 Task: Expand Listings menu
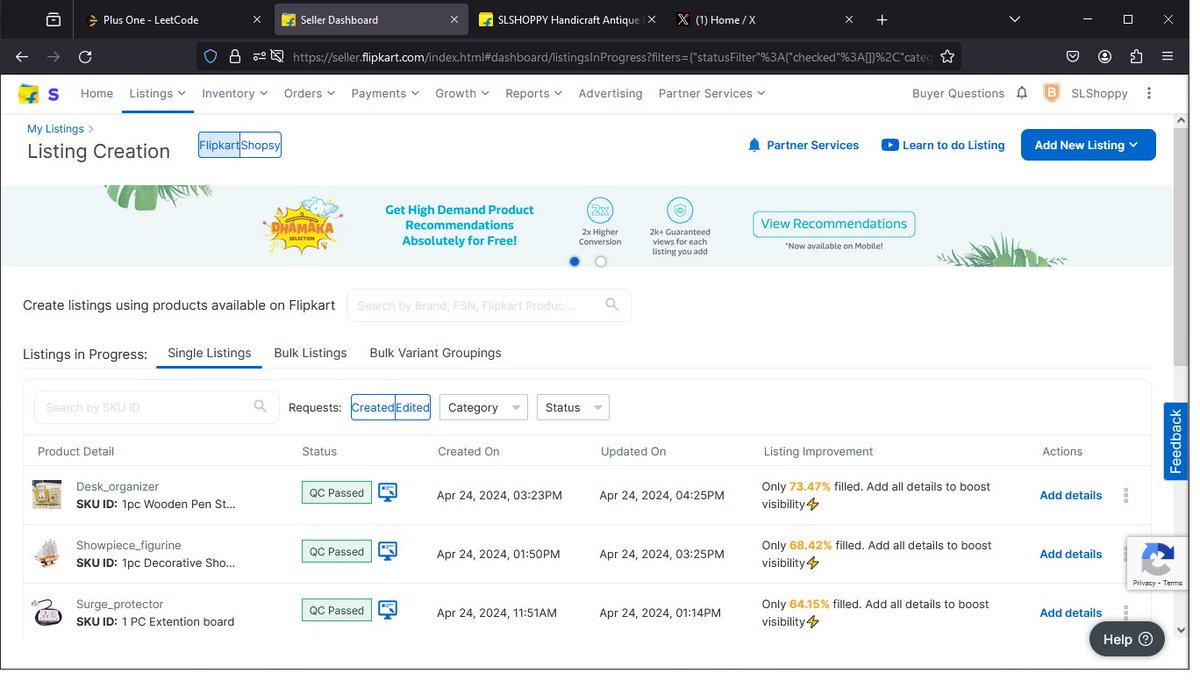click(x=157, y=93)
